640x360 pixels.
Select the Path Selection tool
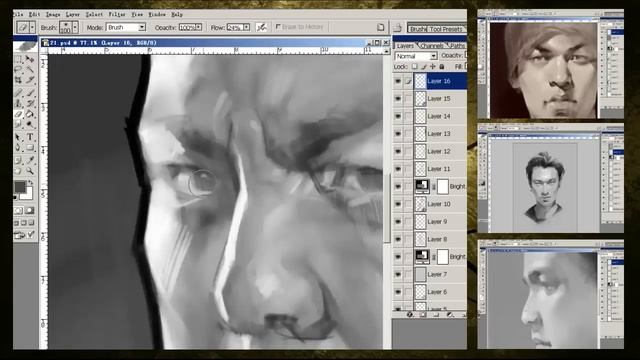18,137
